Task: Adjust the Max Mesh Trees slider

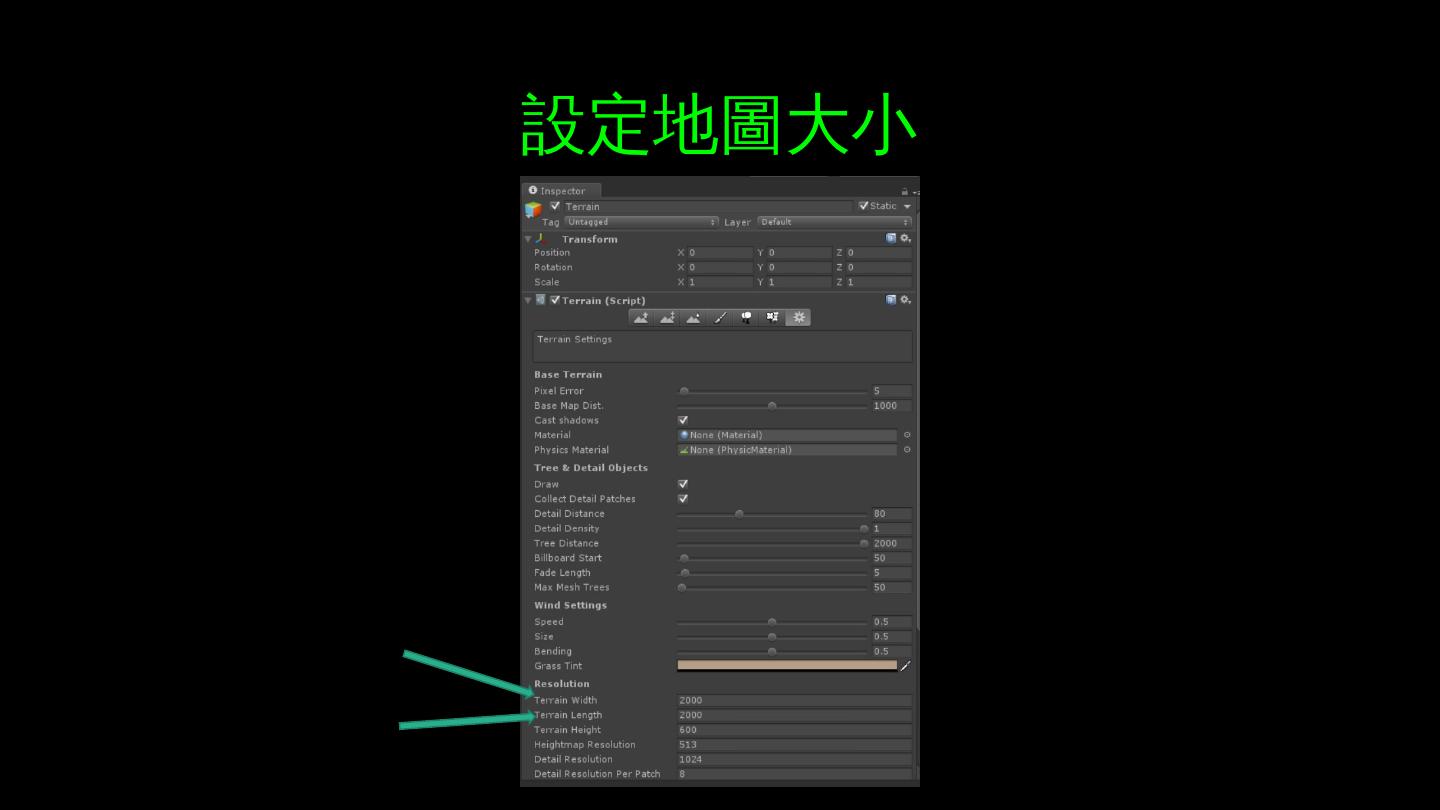Action: (772, 588)
